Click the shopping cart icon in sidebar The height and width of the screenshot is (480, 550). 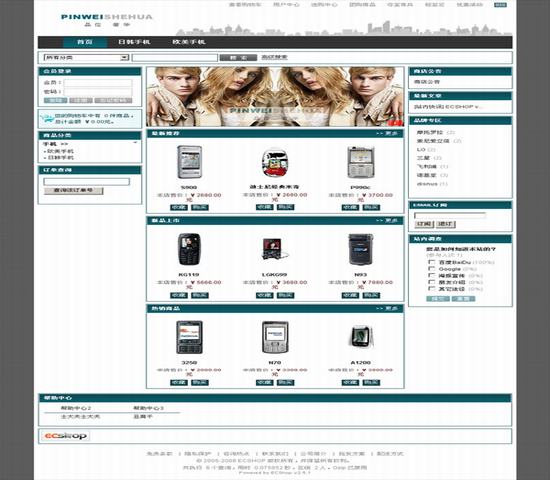click(x=47, y=118)
